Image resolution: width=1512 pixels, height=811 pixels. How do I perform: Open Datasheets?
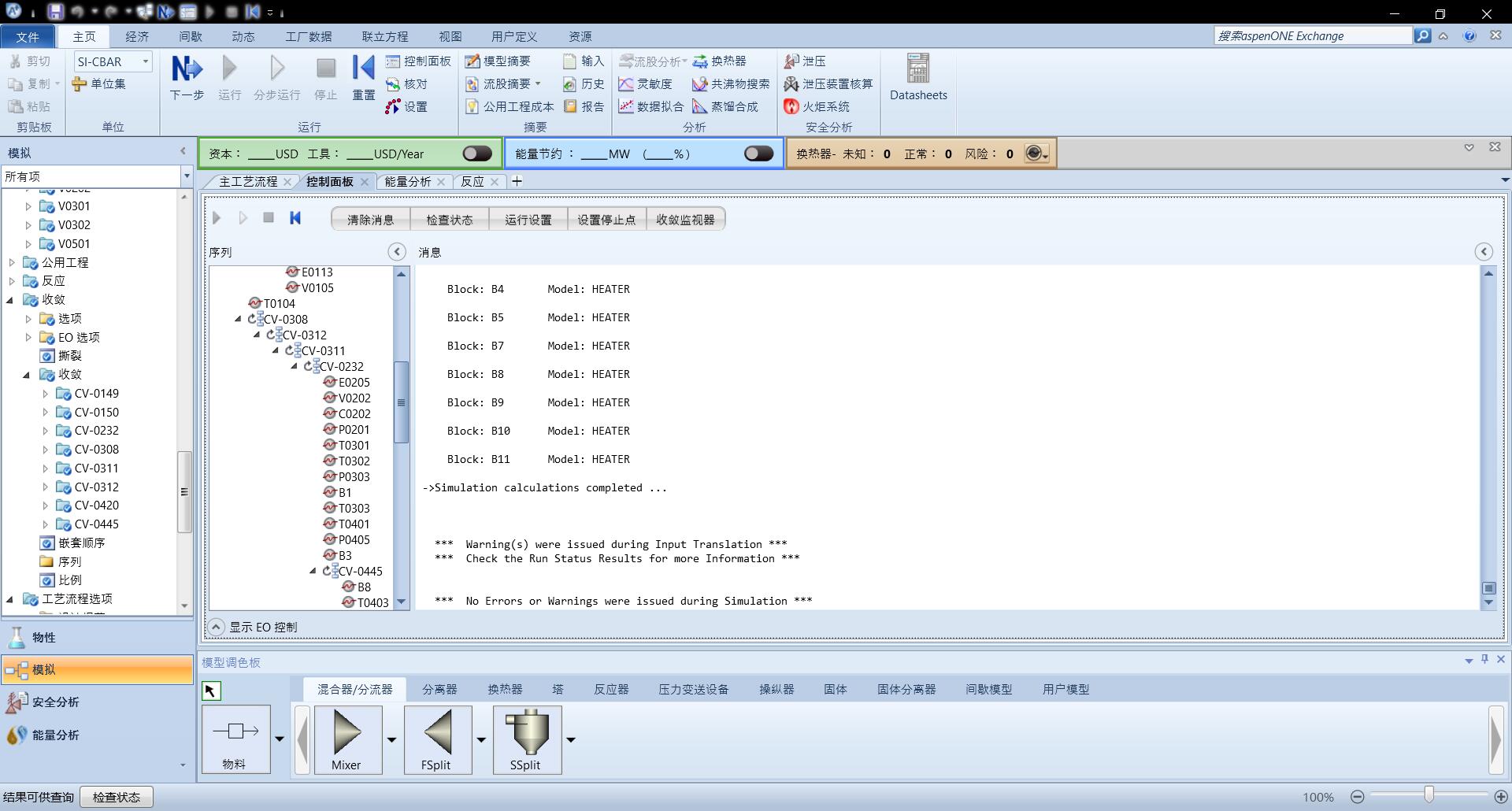tap(918, 77)
